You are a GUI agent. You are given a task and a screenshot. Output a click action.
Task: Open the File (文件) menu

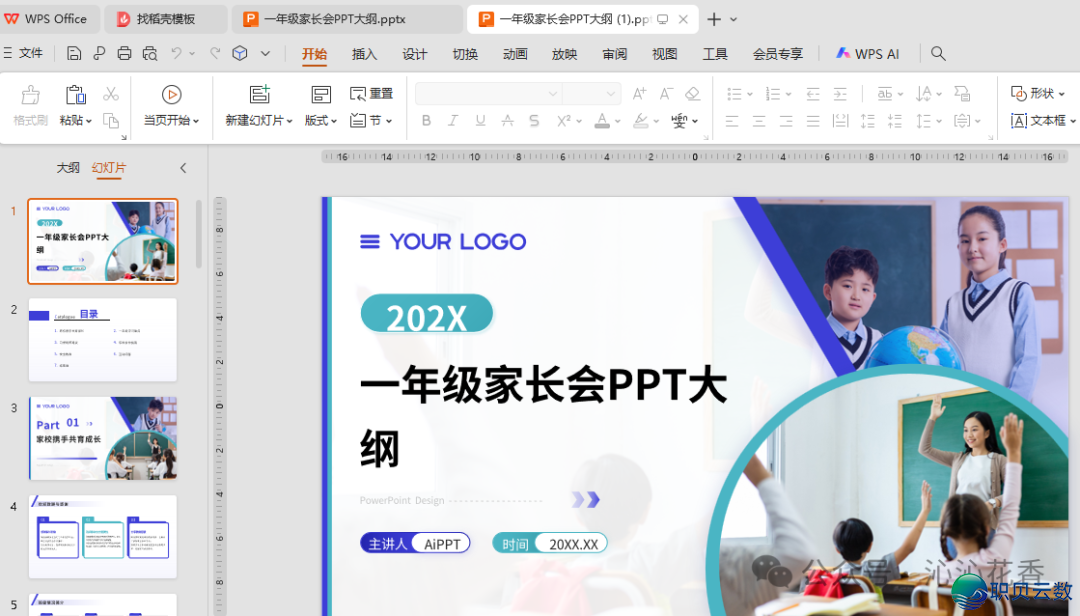23,53
